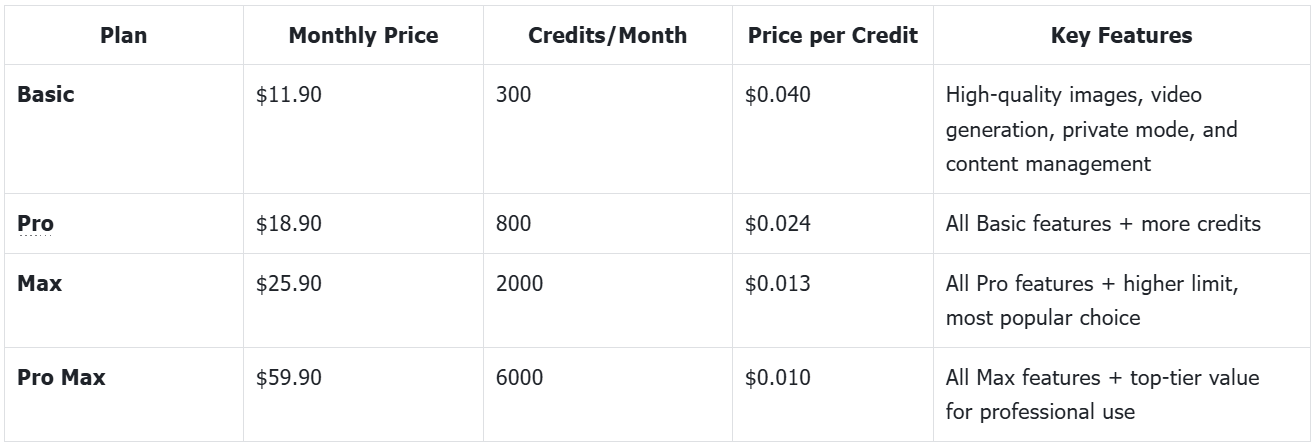Click the Plan column header
1316x446 pixels.
point(123,36)
